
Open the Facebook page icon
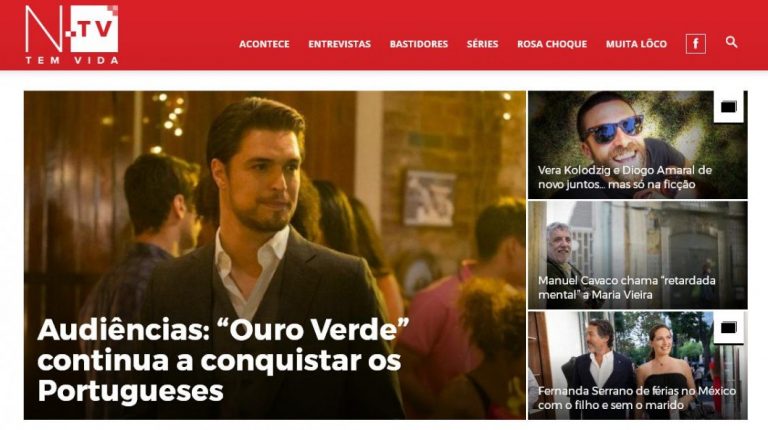click(696, 44)
